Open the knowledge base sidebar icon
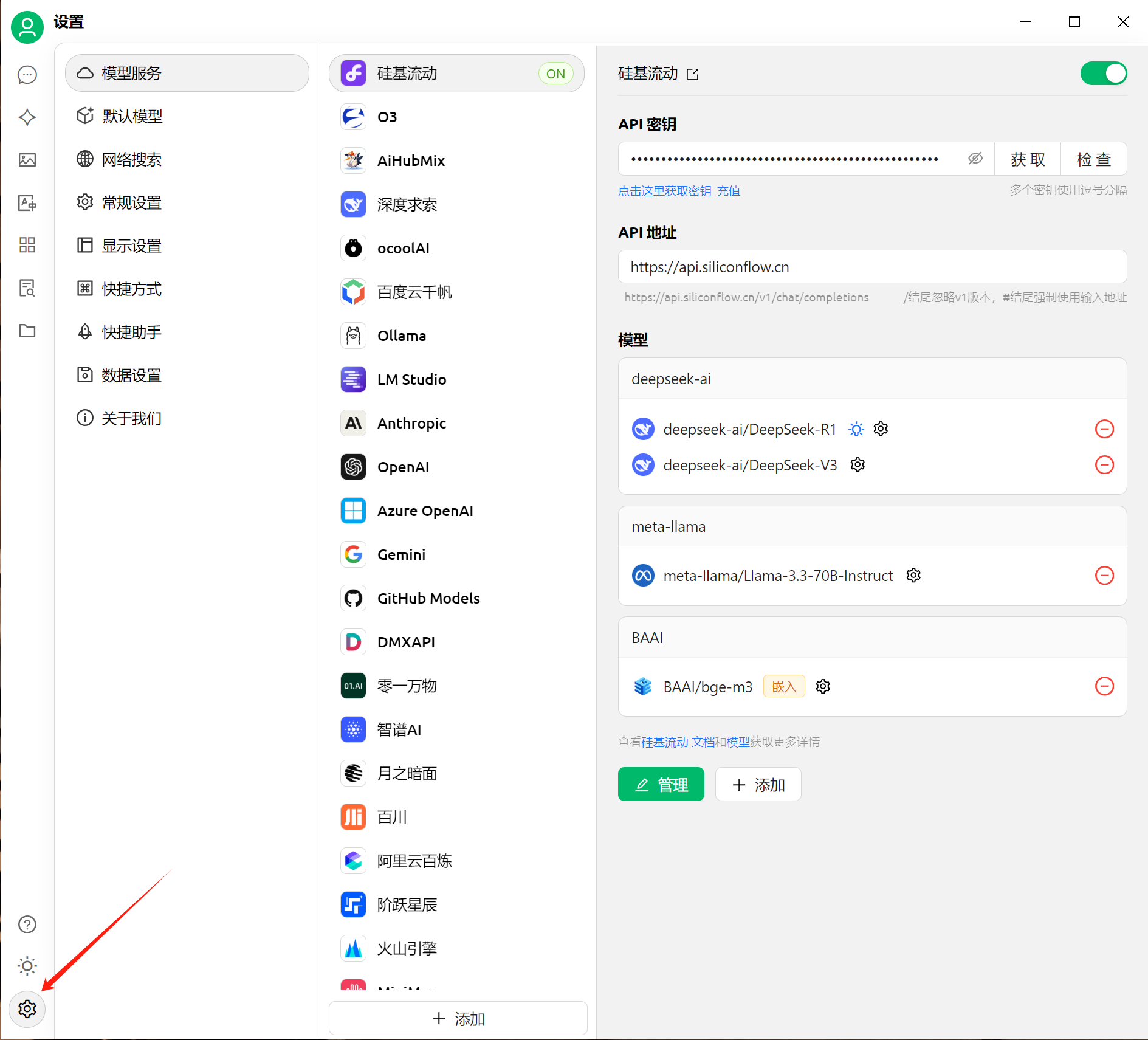This screenshot has height=1040, width=1148. tap(27, 288)
